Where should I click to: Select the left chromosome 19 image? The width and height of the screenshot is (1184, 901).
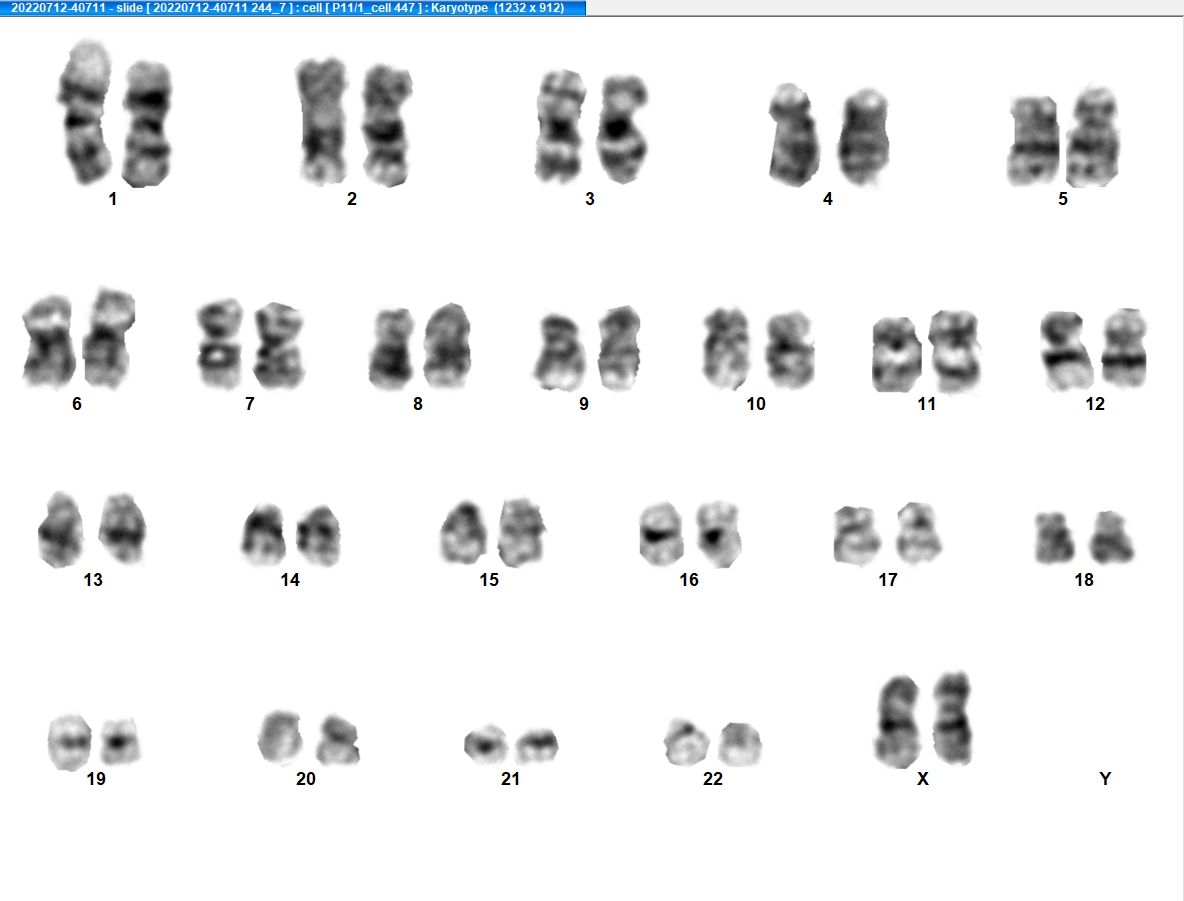pos(70,742)
